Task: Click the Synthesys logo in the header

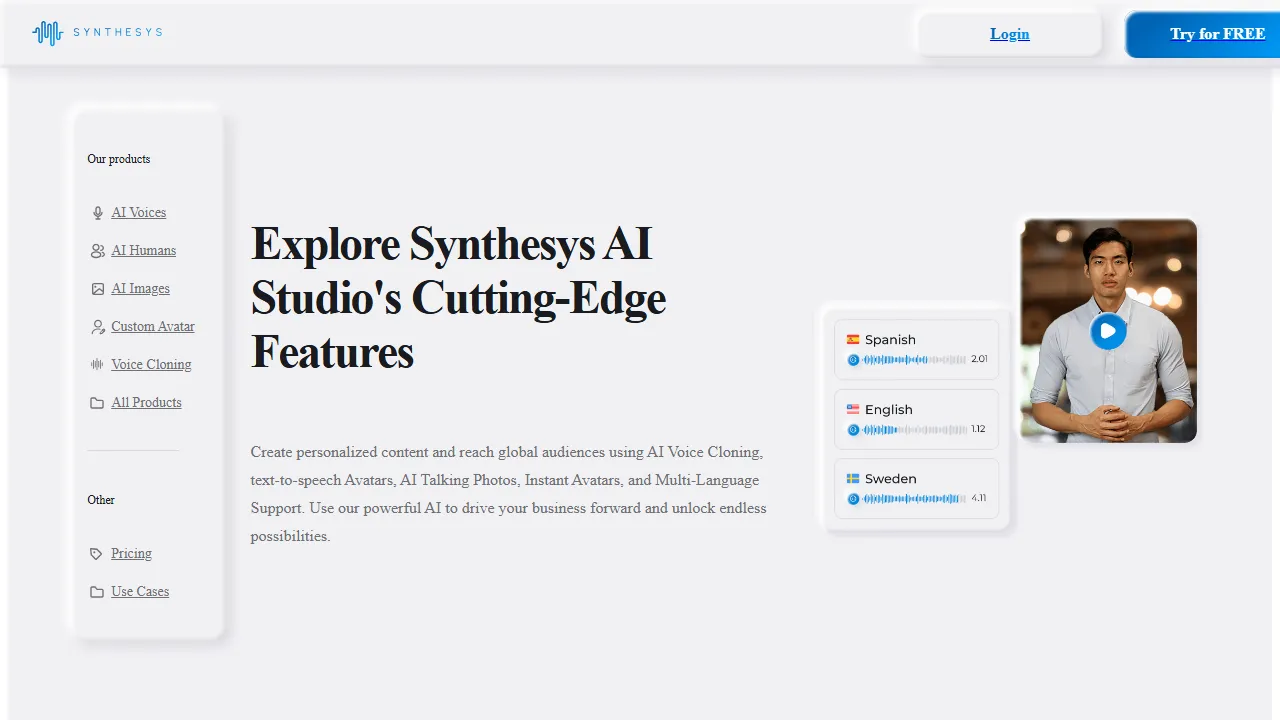Action: tap(97, 33)
